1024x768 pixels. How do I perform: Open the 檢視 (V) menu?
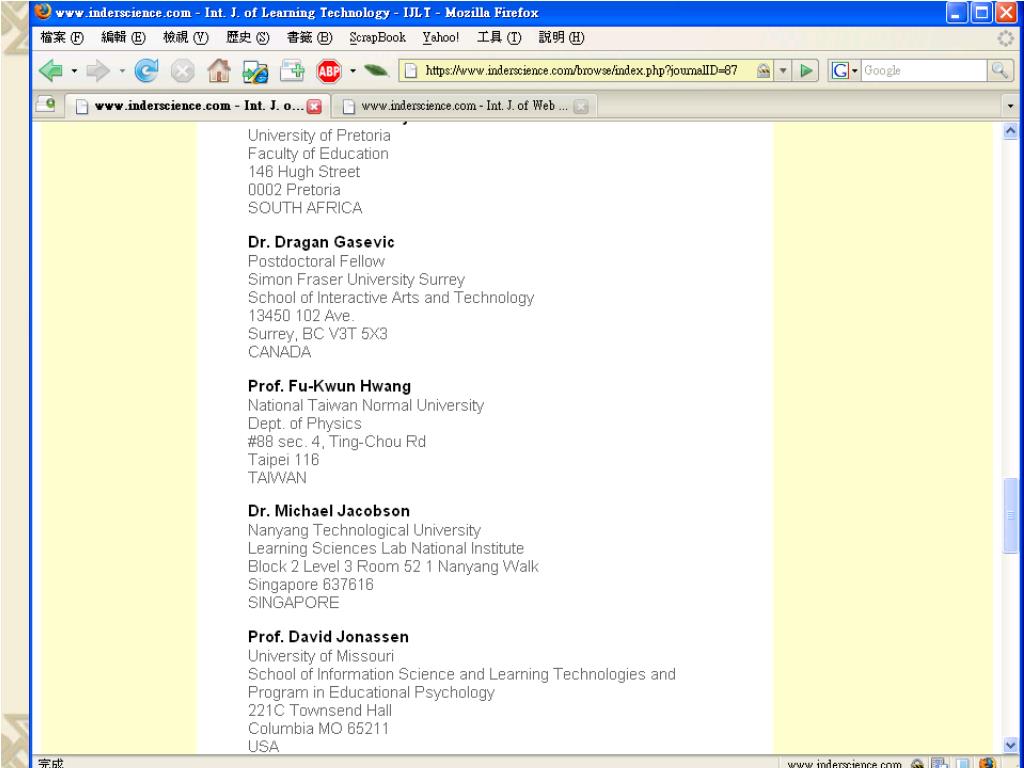pyautogui.click(x=185, y=38)
